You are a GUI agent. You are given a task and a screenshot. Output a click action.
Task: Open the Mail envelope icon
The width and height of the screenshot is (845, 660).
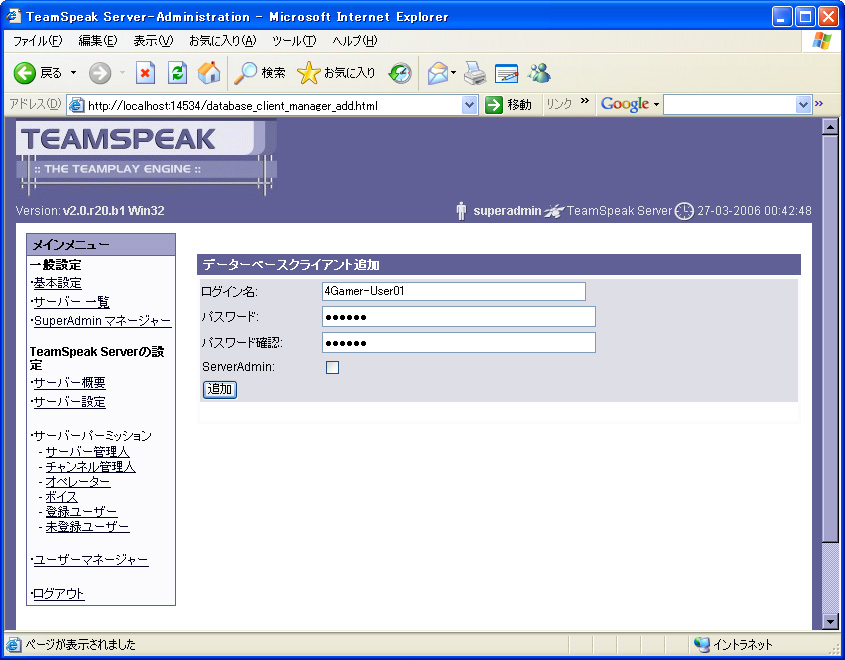pyautogui.click(x=438, y=73)
